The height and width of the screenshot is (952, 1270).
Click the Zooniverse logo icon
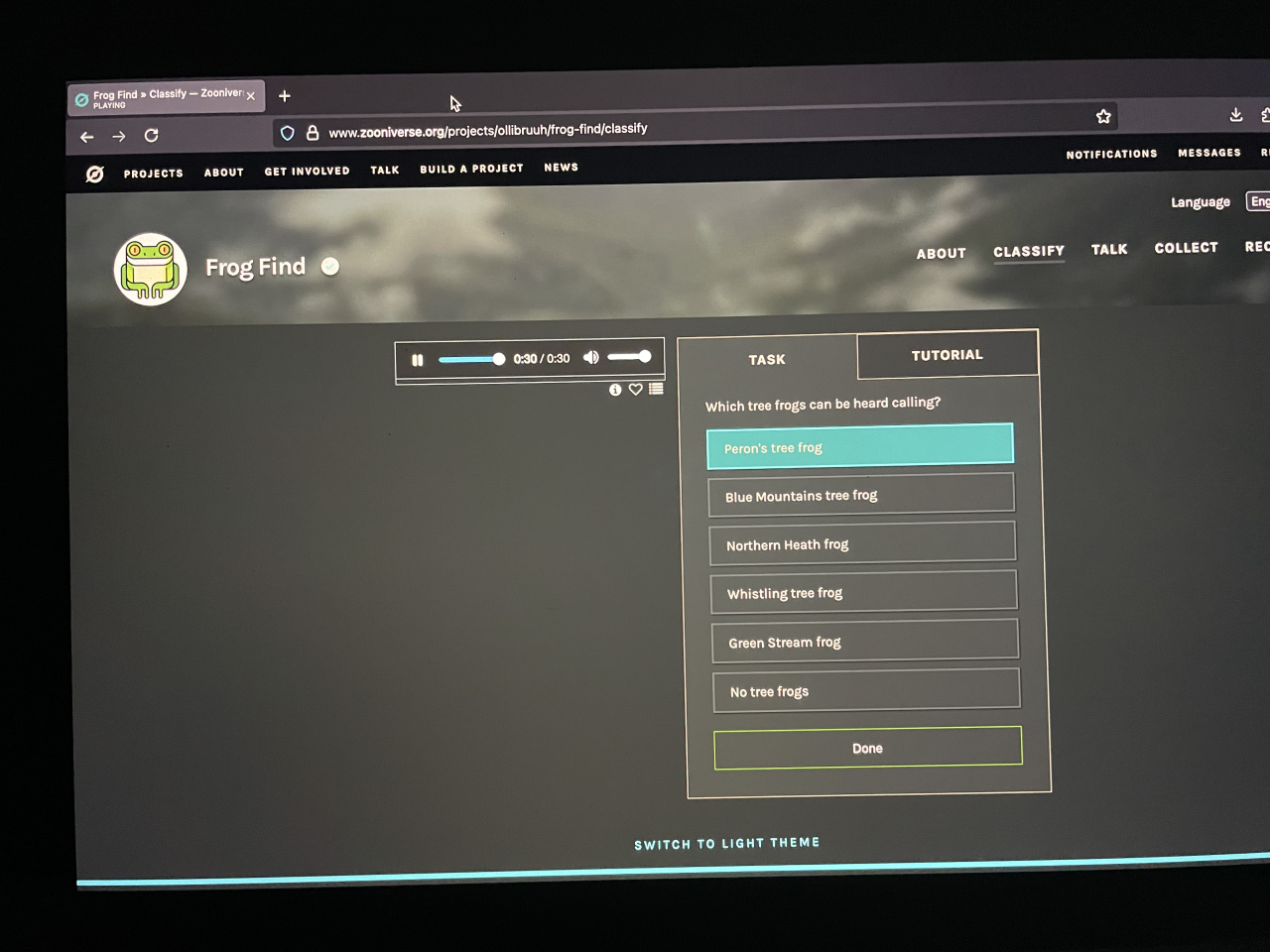pos(94,175)
